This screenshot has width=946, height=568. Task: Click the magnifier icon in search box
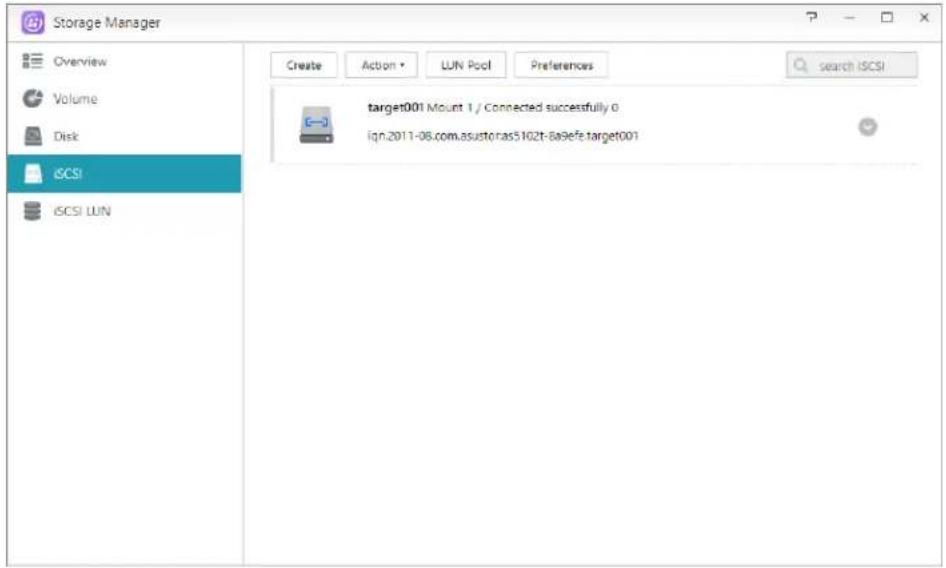tap(801, 65)
